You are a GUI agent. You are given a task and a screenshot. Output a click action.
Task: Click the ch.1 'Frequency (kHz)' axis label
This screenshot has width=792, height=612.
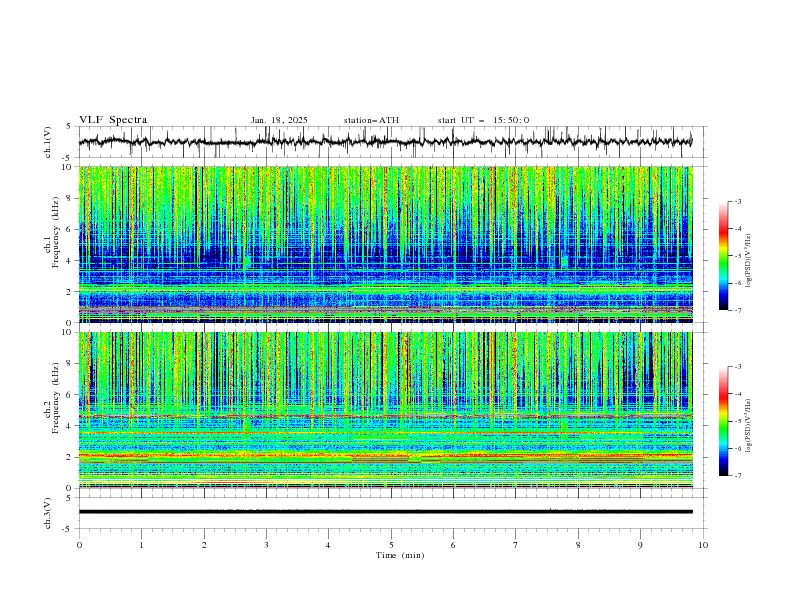(56, 232)
